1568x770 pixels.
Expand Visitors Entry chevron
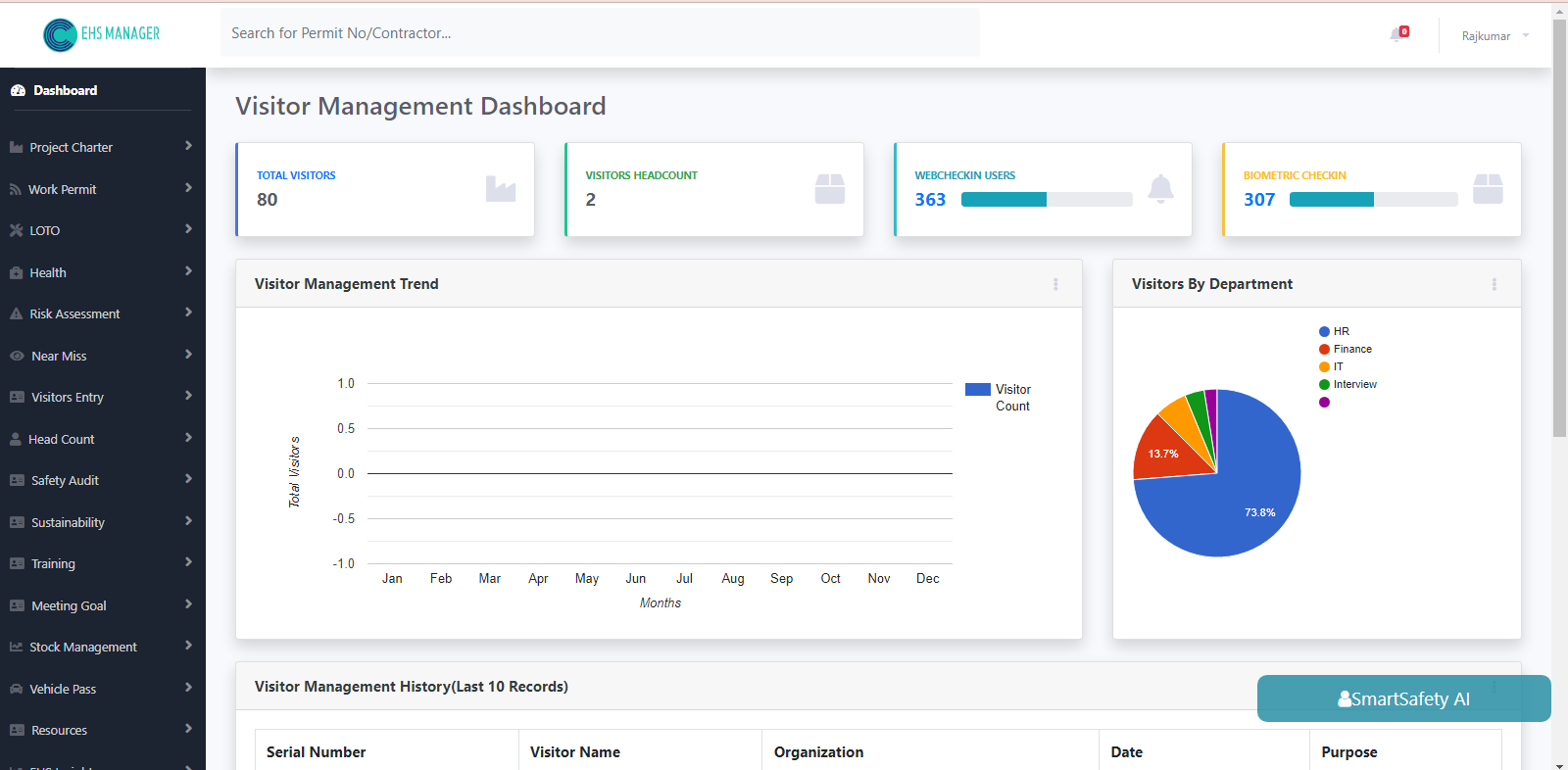pos(188,396)
